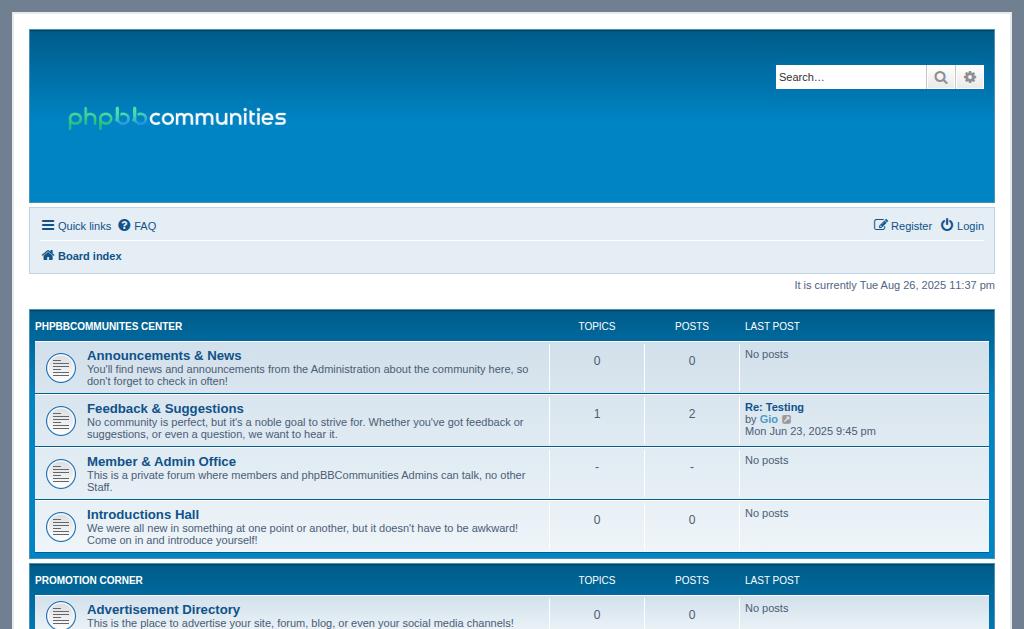Click the Board index home icon
1024x629 pixels.
pos(48,255)
